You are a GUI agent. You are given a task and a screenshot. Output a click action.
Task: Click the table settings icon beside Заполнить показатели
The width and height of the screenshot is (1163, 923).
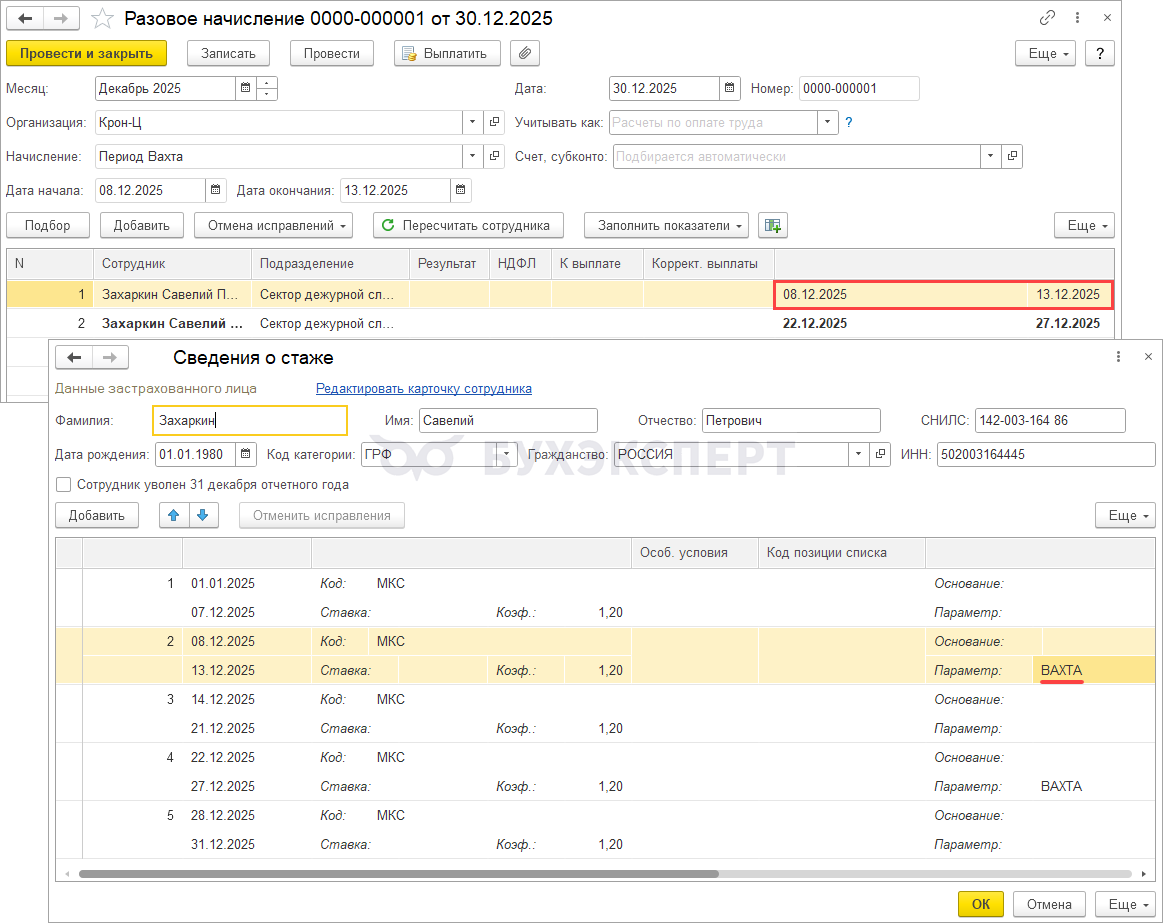772,226
